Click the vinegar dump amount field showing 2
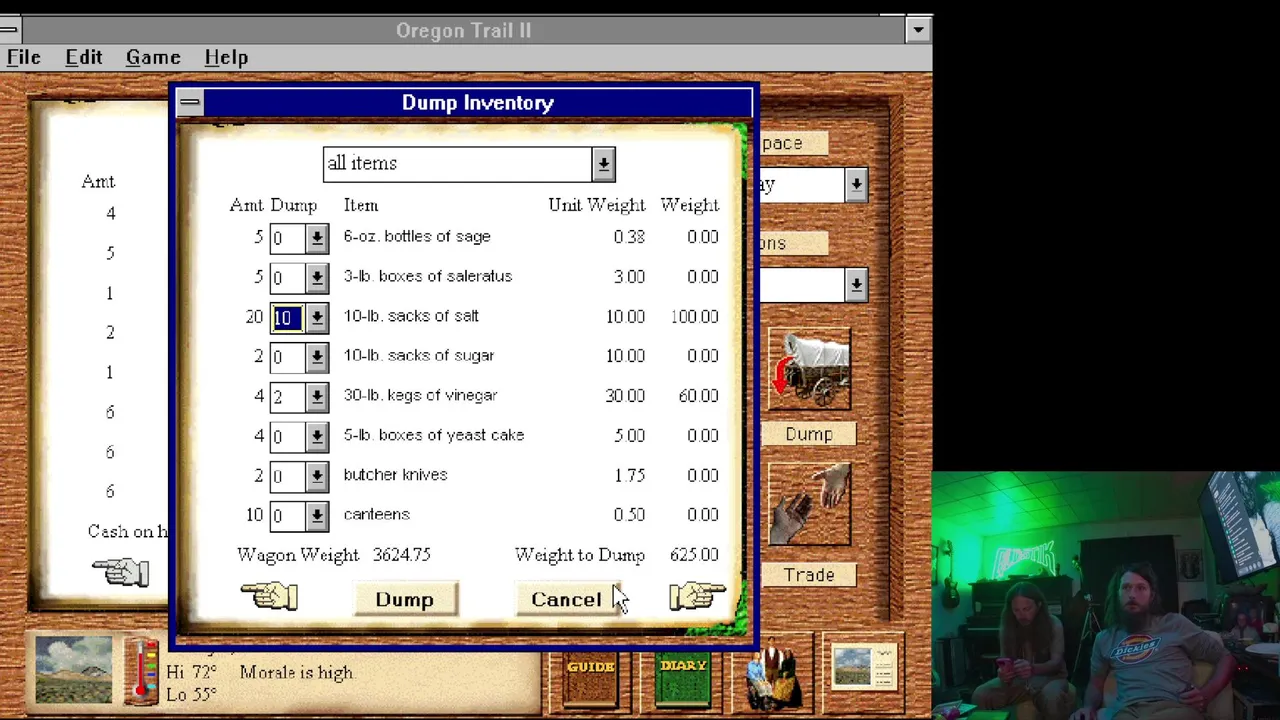 point(287,397)
